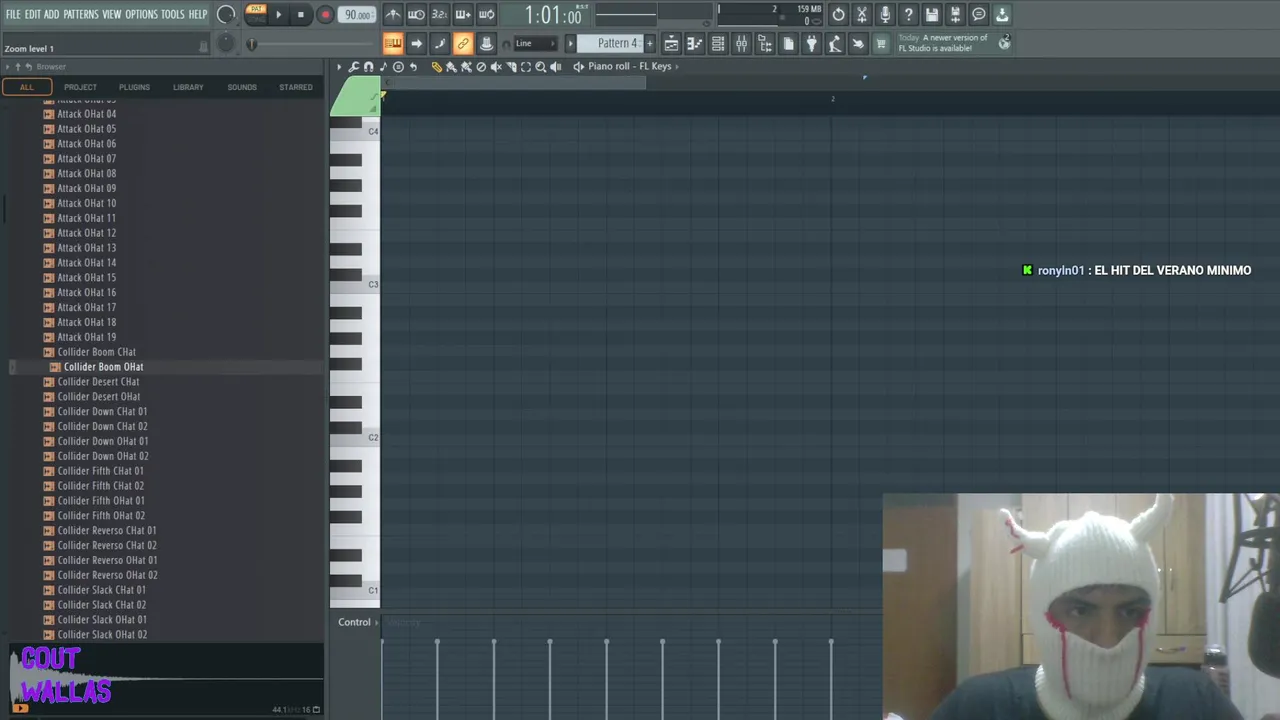1280x720 pixels.
Task: Toggle the arrow auto-scroll button
Action: [x=416, y=43]
